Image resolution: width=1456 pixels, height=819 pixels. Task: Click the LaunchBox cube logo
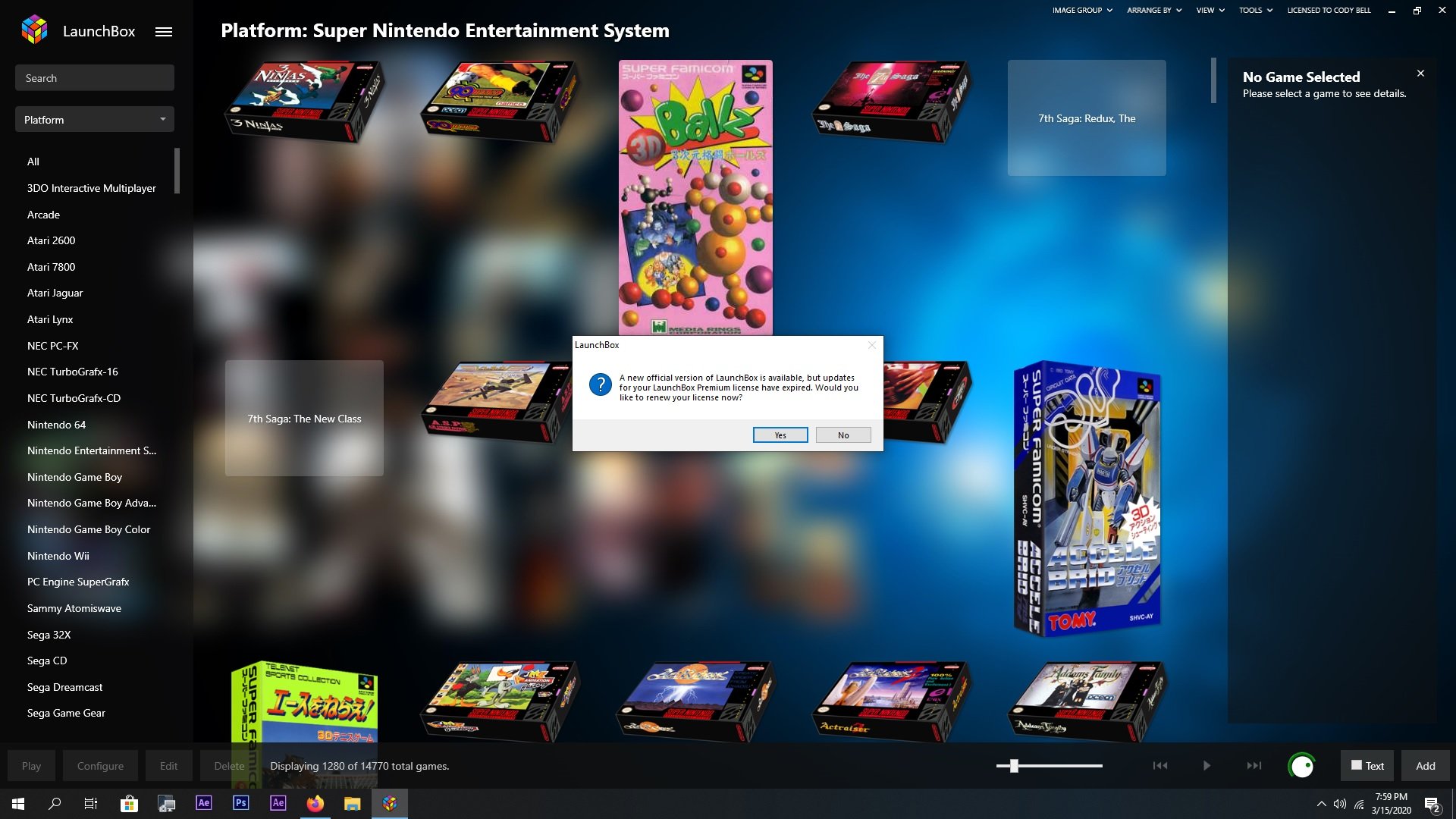point(34,30)
